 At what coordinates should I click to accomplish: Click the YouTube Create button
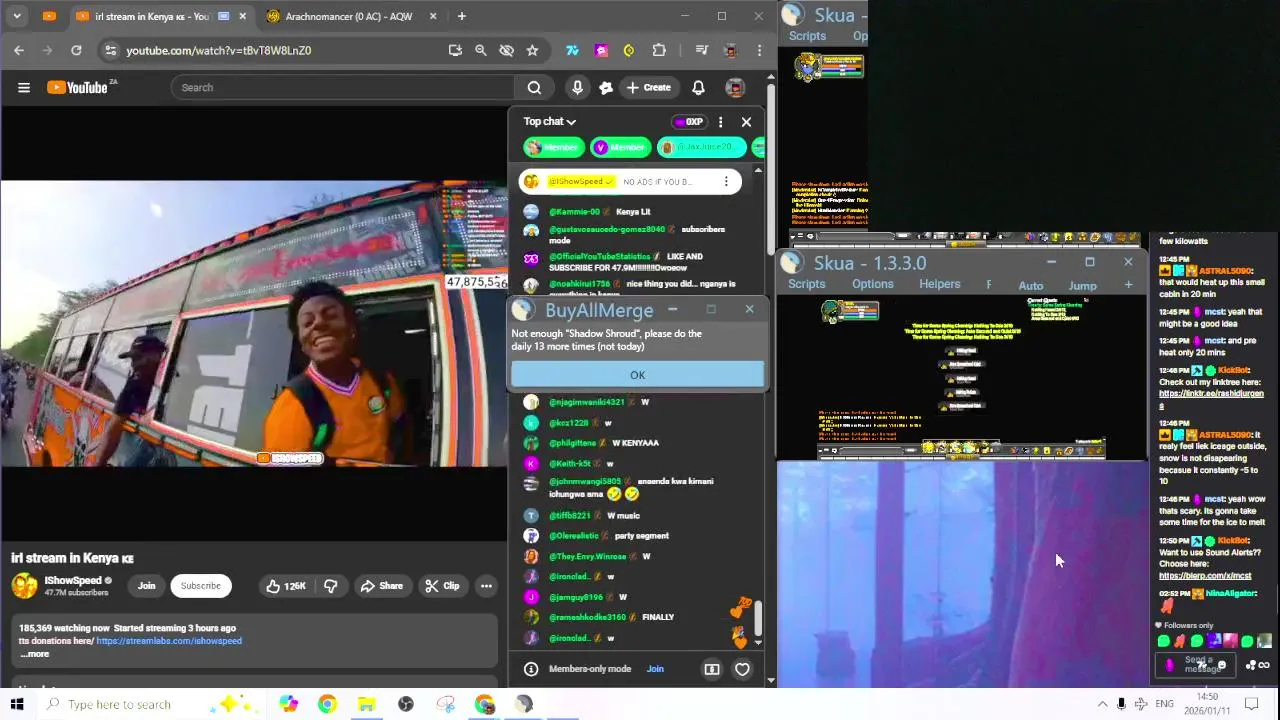pos(648,87)
